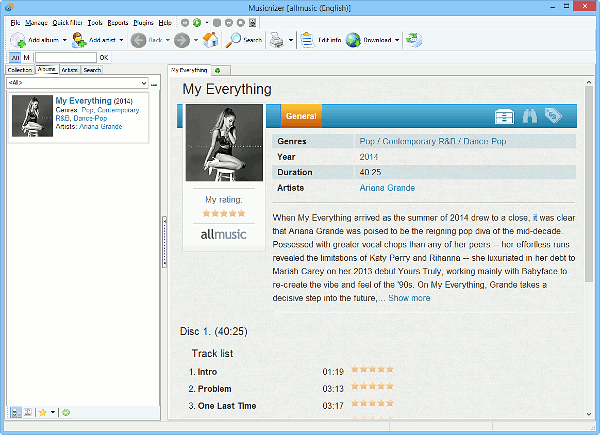Go back with the left arrow icon
600x435 pixels.
[x=138, y=40]
